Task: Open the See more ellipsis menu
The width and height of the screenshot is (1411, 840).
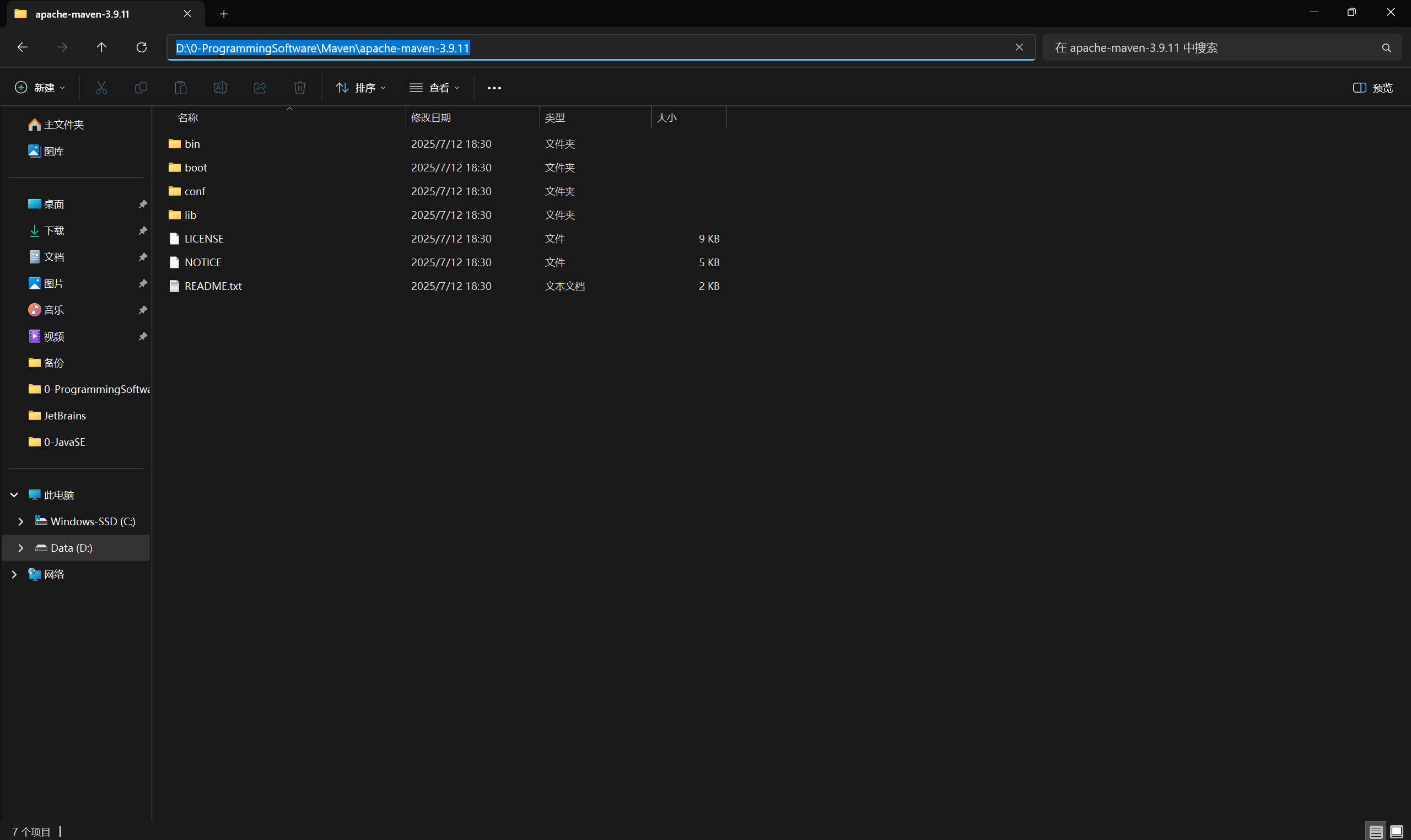Action: click(x=493, y=88)
